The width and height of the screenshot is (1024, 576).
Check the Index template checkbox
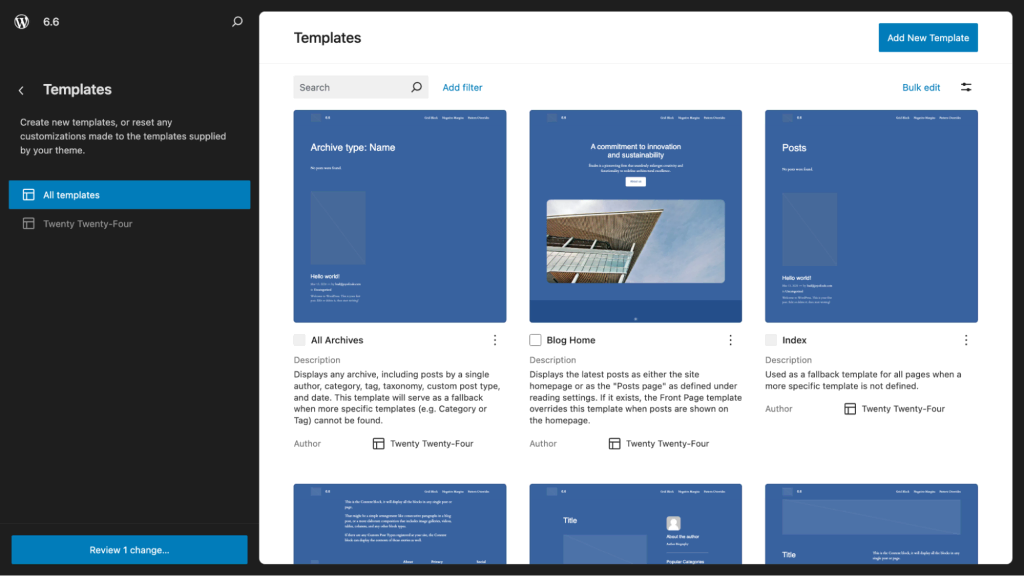[x=770, y=340]
